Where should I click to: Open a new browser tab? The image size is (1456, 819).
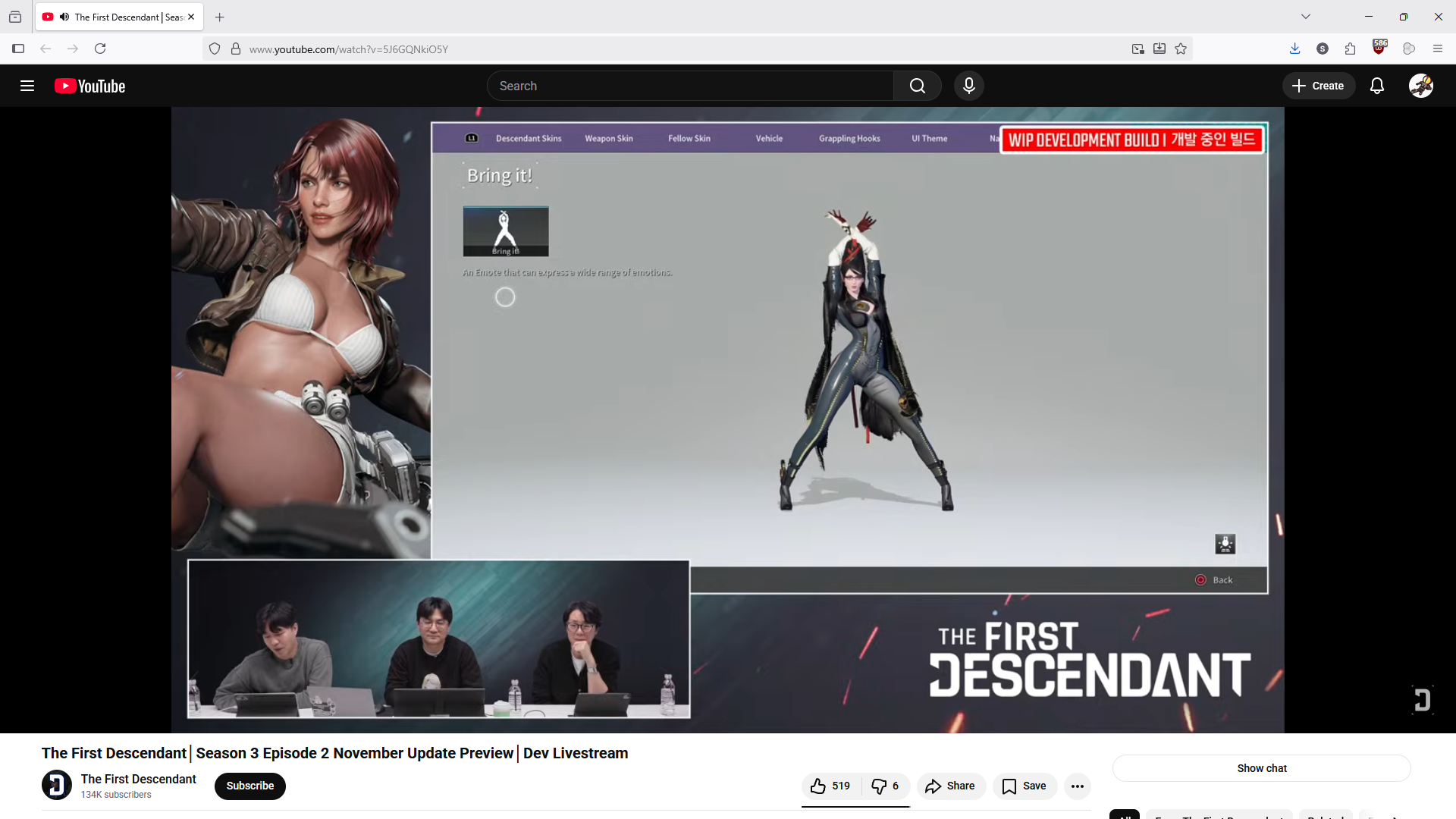220,17
